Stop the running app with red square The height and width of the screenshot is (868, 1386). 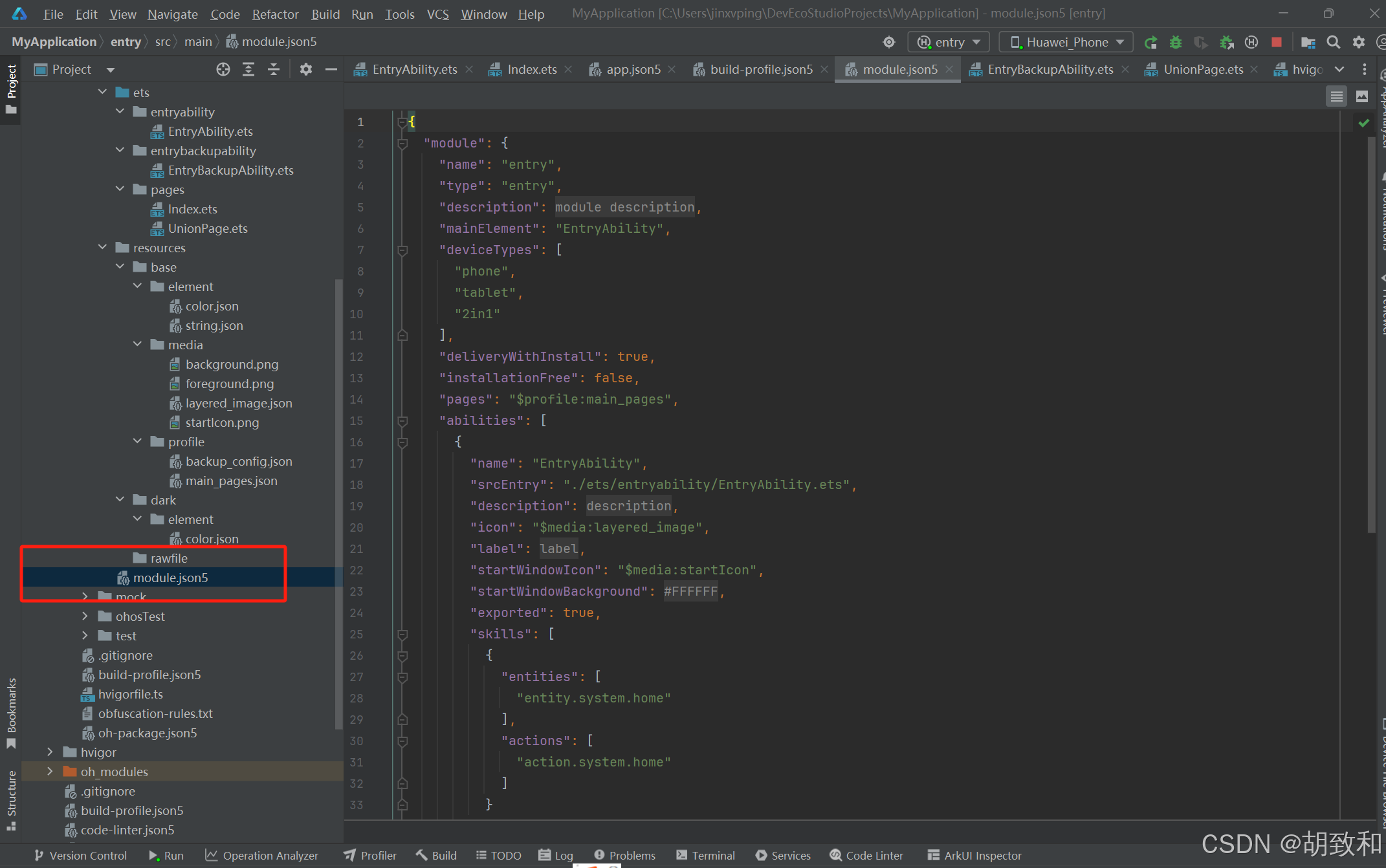click(x=1276, y=42)
